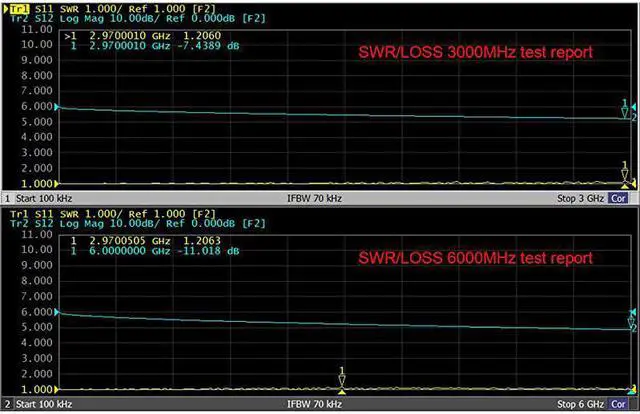
Task: Click IFBW 70 kHz in bottom channel bar
Action: click(x=320, y=403)
